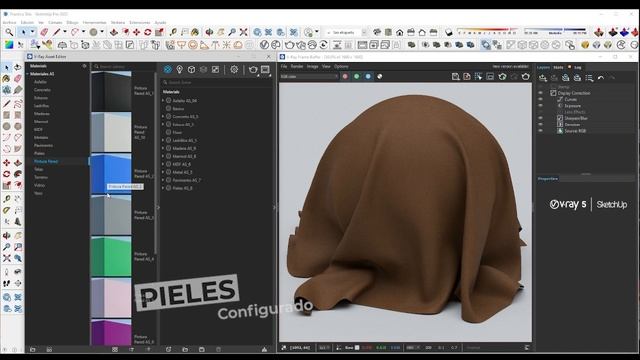Select the SketchUp Rotate tool in top toolbar
This screenshot has width=640, height=360.
click(x=147, y=32)
